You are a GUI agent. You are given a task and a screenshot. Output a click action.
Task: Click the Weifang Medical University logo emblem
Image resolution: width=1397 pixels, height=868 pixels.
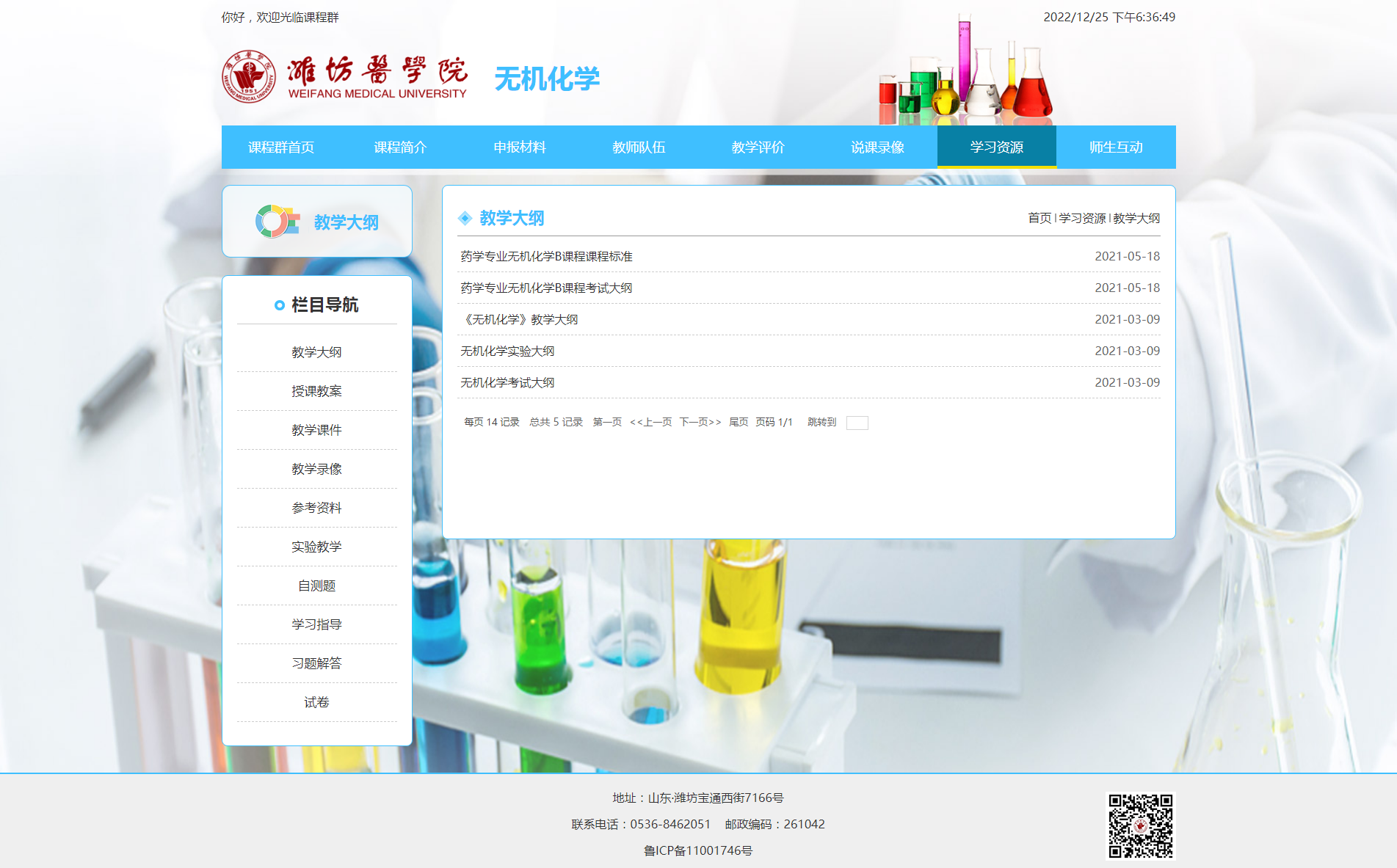249,77
